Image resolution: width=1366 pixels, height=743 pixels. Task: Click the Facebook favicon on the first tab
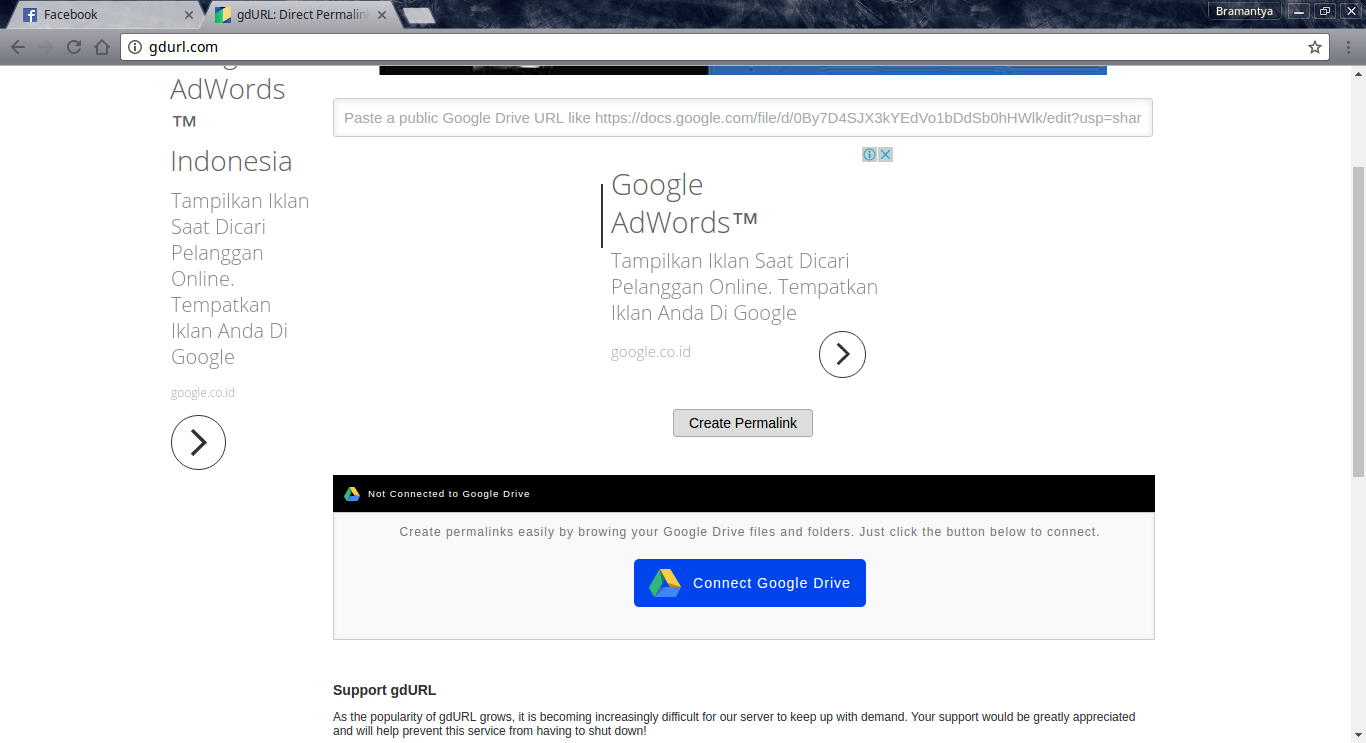(30, 15)
